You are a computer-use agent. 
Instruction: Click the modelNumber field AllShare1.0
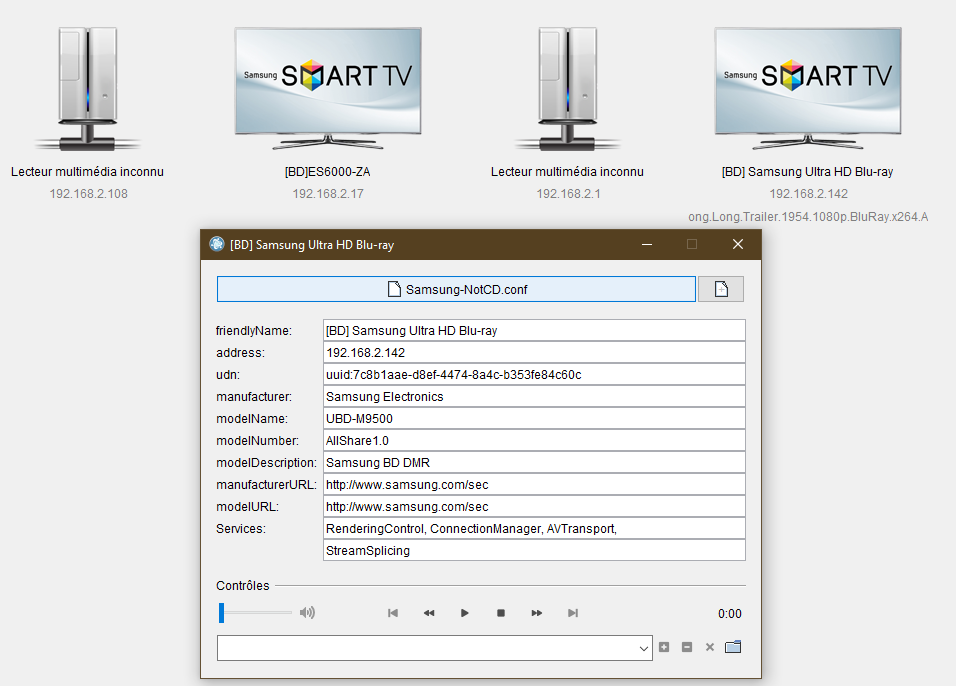tap(534, 440)
